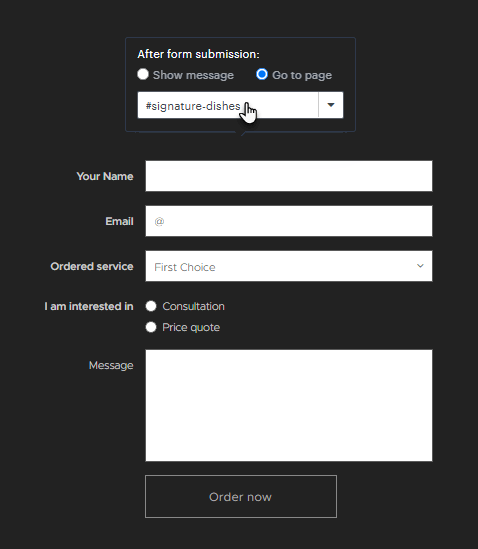Click the Ordered service label
Viewport: 478px width, 549px height.
(x=92, y=266)
